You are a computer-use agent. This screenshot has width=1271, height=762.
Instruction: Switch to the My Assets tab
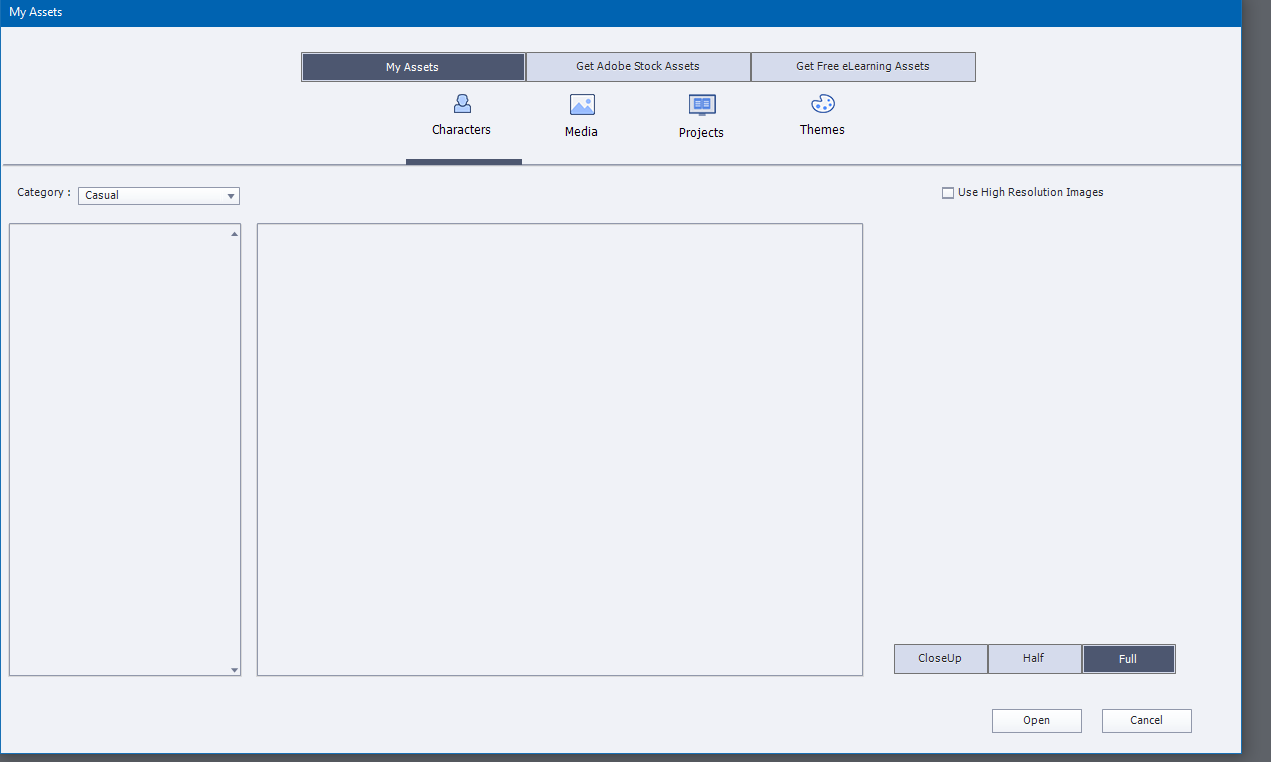413,67
